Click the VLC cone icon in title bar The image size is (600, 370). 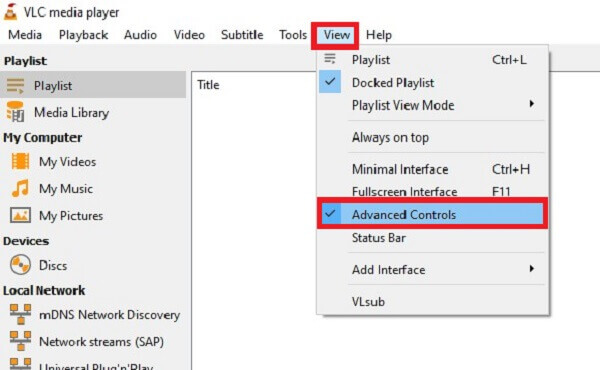10,11
